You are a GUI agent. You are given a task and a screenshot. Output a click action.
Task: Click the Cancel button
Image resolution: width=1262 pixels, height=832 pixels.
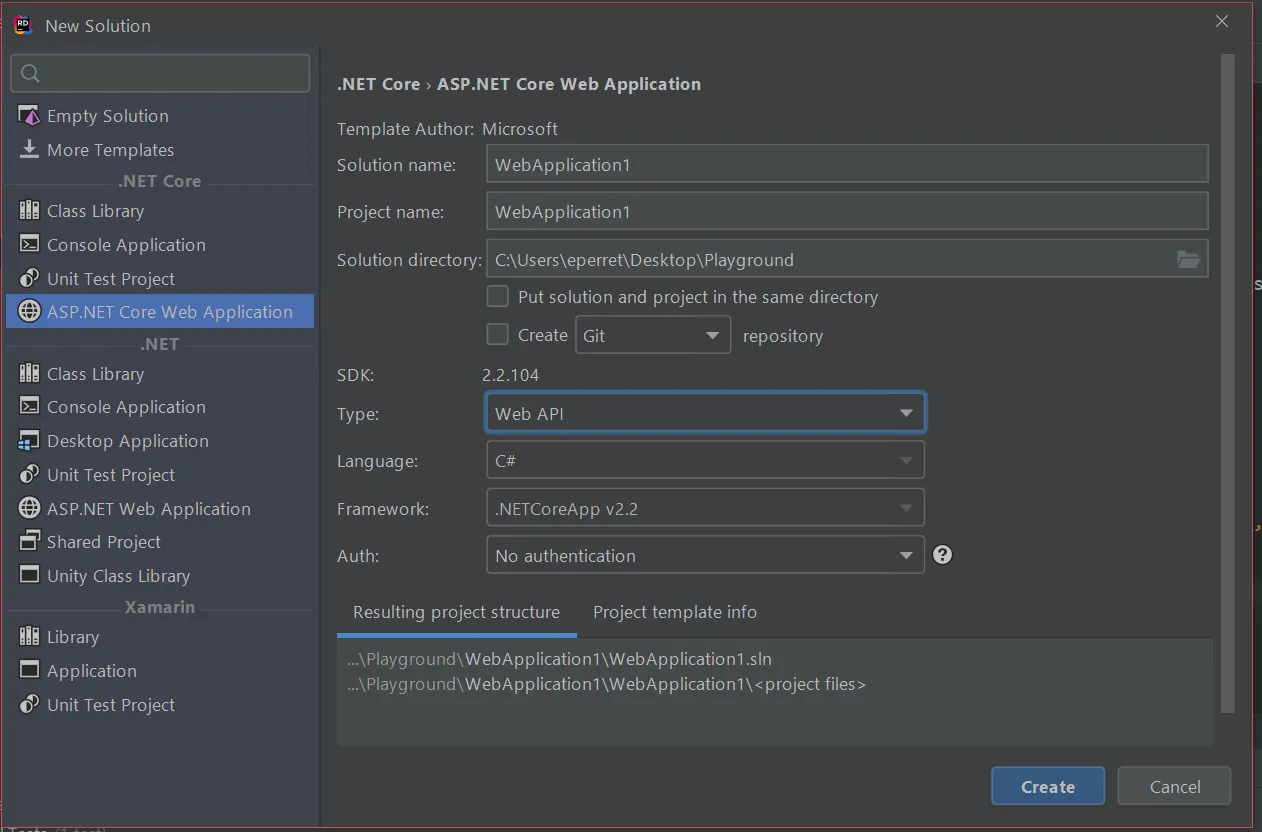1174,787
